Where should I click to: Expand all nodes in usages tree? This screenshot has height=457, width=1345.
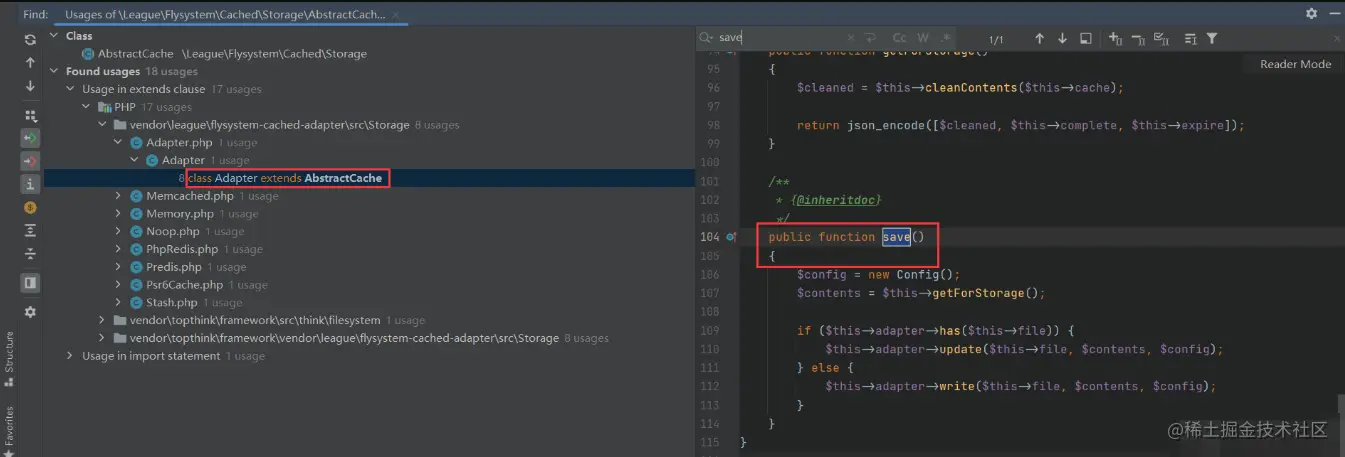tap(30, 230)
